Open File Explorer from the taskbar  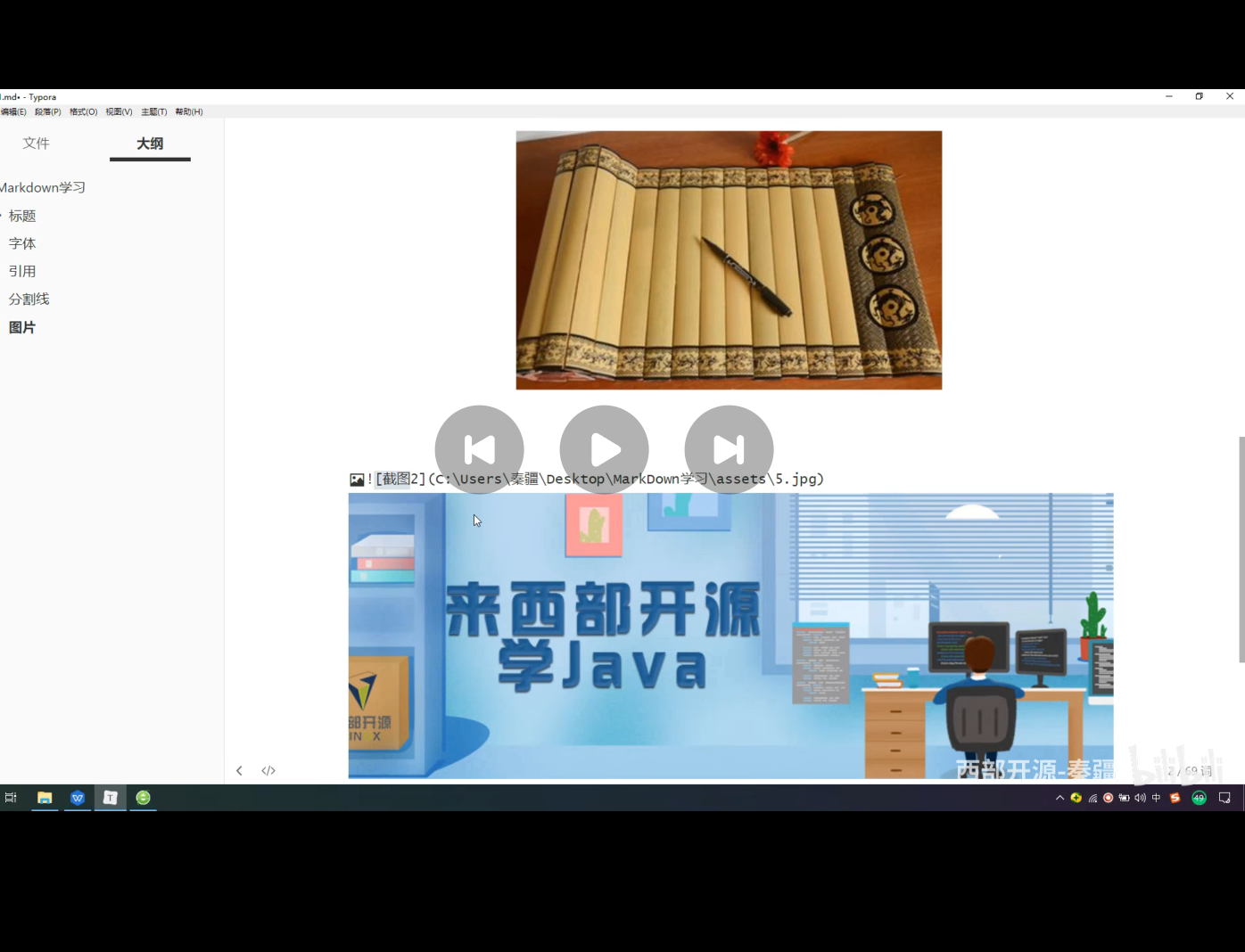click(x=45, y=798)
